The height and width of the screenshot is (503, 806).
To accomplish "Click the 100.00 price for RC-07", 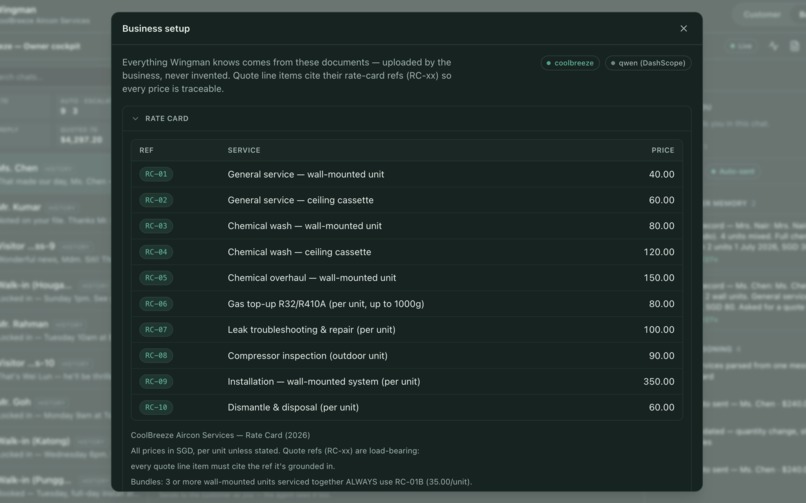I will (659, 330).
